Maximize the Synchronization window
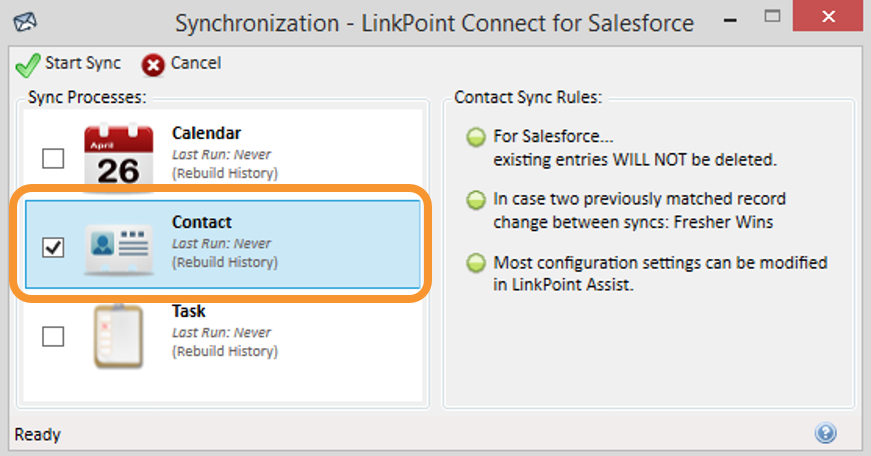Viewport: 871px width, 456px height. pyautogui.click(x=772, y=17)
